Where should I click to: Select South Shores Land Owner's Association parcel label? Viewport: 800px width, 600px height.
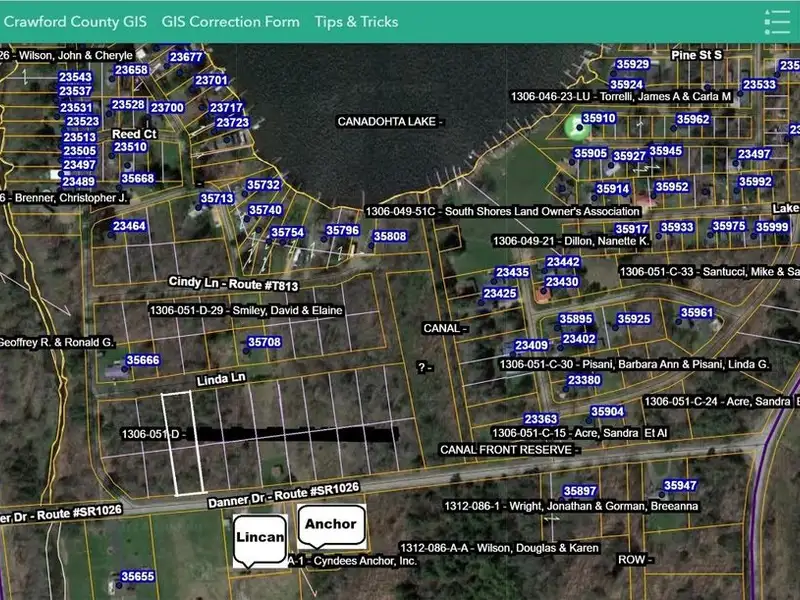point(502,212)
